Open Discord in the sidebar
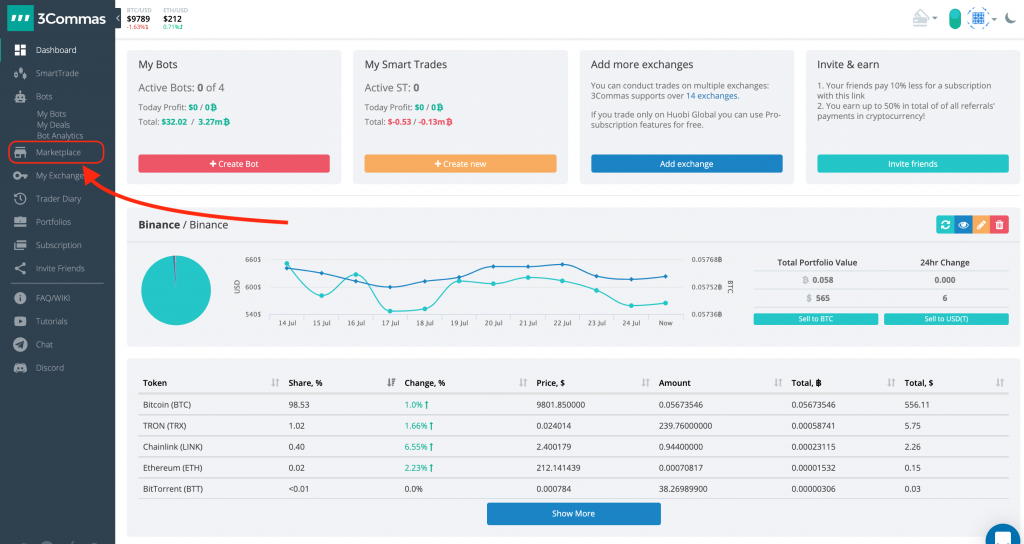The image size is (1024, 544). click(x=49, y=368)
